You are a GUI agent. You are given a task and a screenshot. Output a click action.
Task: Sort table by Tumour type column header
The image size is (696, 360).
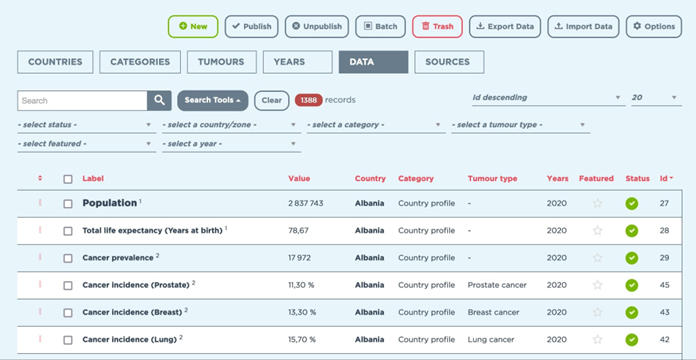coord(492,179)
